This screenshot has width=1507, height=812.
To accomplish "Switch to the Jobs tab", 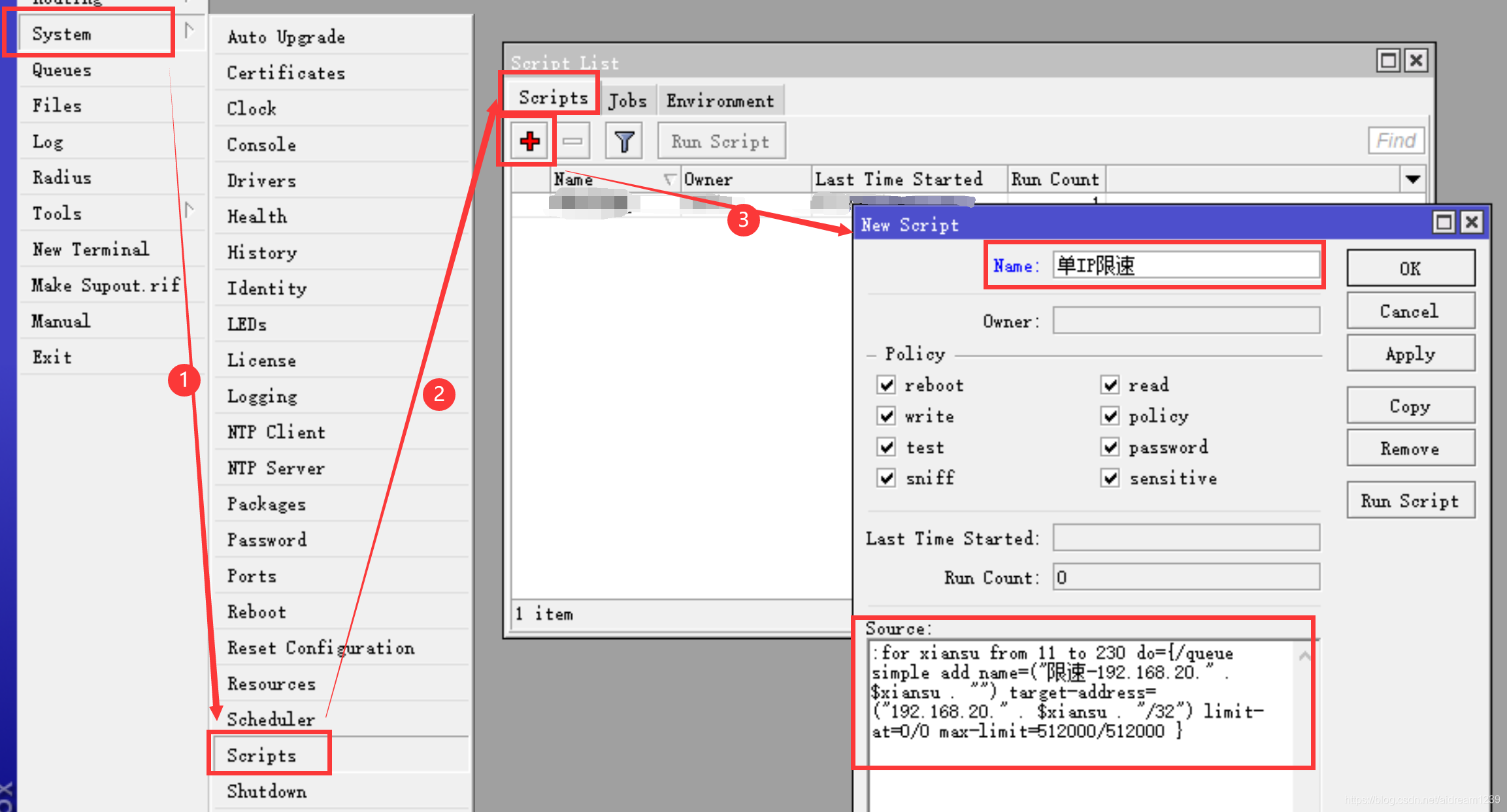I will tap(626, 97).
